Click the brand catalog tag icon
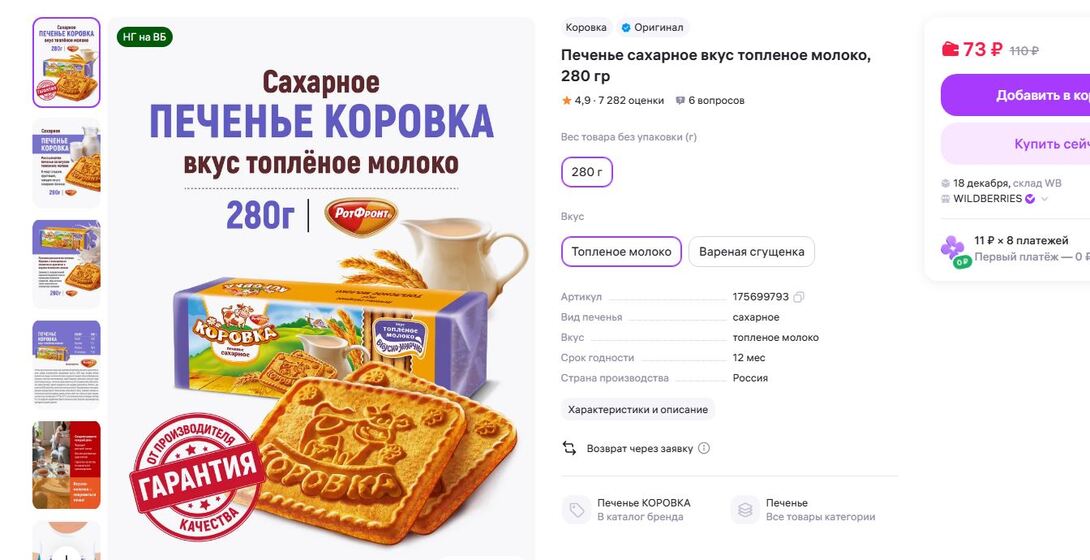The width and height of the screenshot is (1090, 560). click(576, 510)
